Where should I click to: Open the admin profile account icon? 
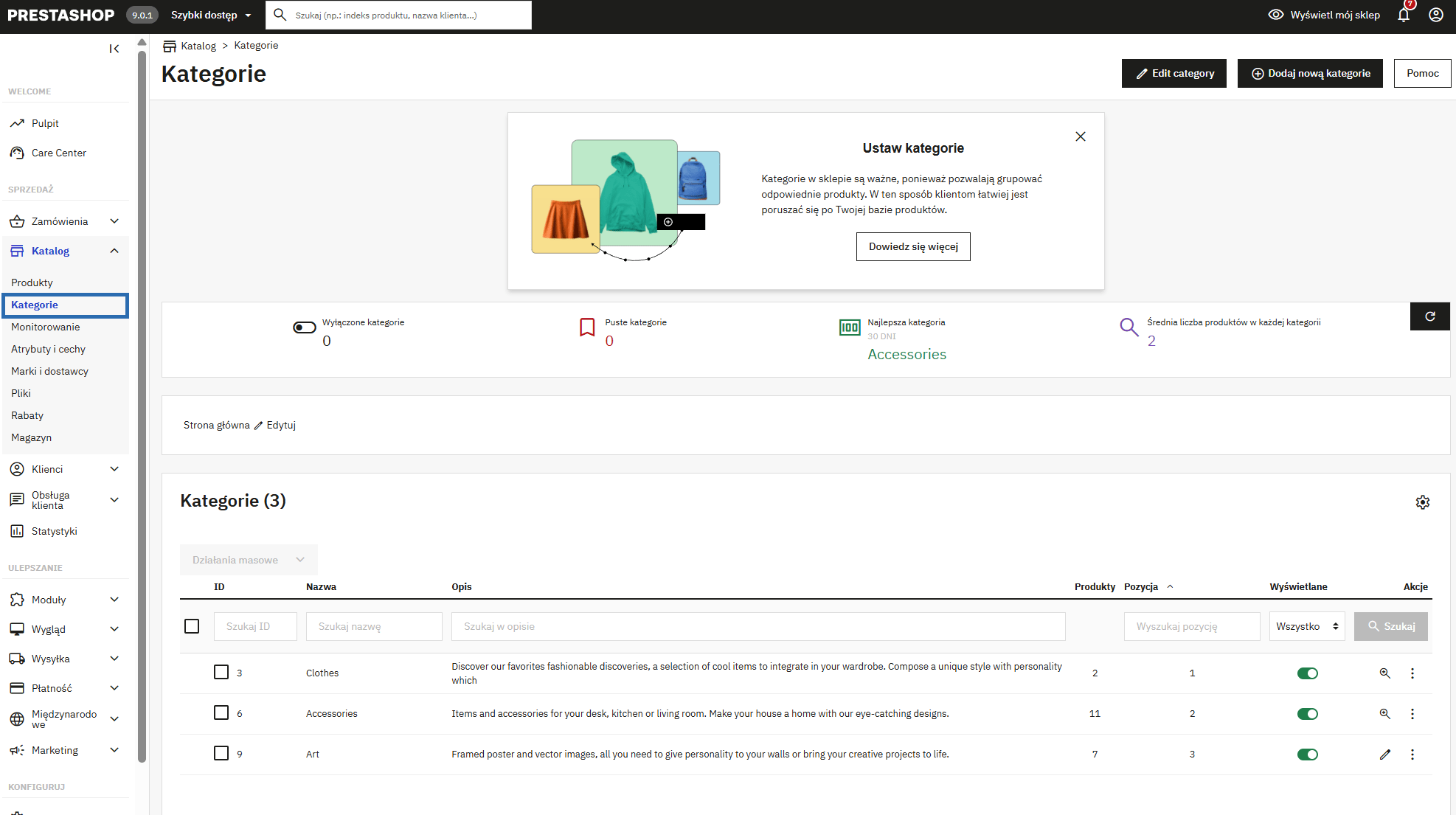(x=1435, y=15)
